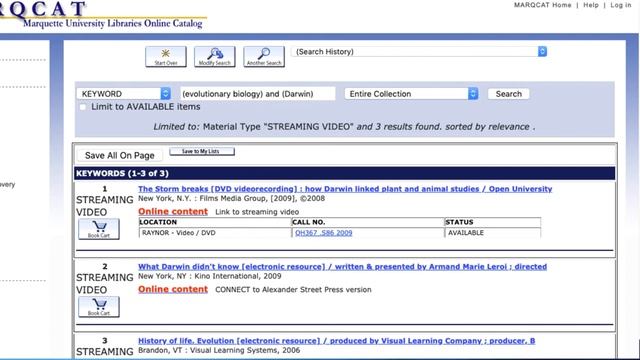Click Online content link for The Storm breaks
This screenshot has height=360, width=640.
pyautogui.click(x=173, y=211)
